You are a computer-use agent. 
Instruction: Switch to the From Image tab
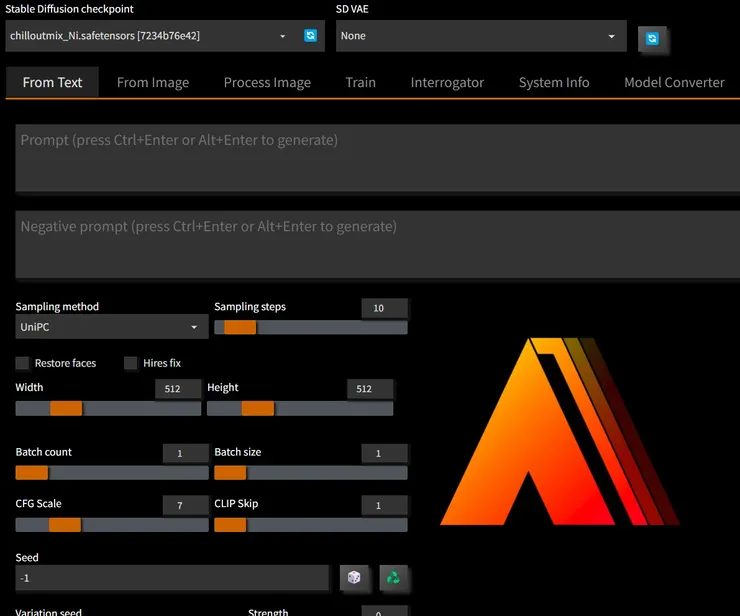pyautogui.click(x=153, y=83)
